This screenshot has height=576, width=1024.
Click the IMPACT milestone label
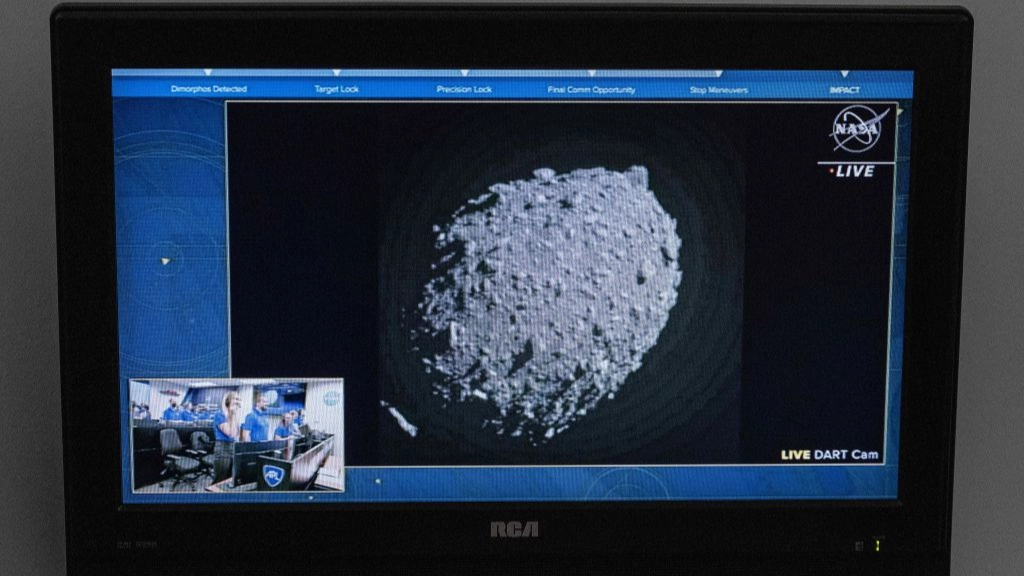(844, 90)
